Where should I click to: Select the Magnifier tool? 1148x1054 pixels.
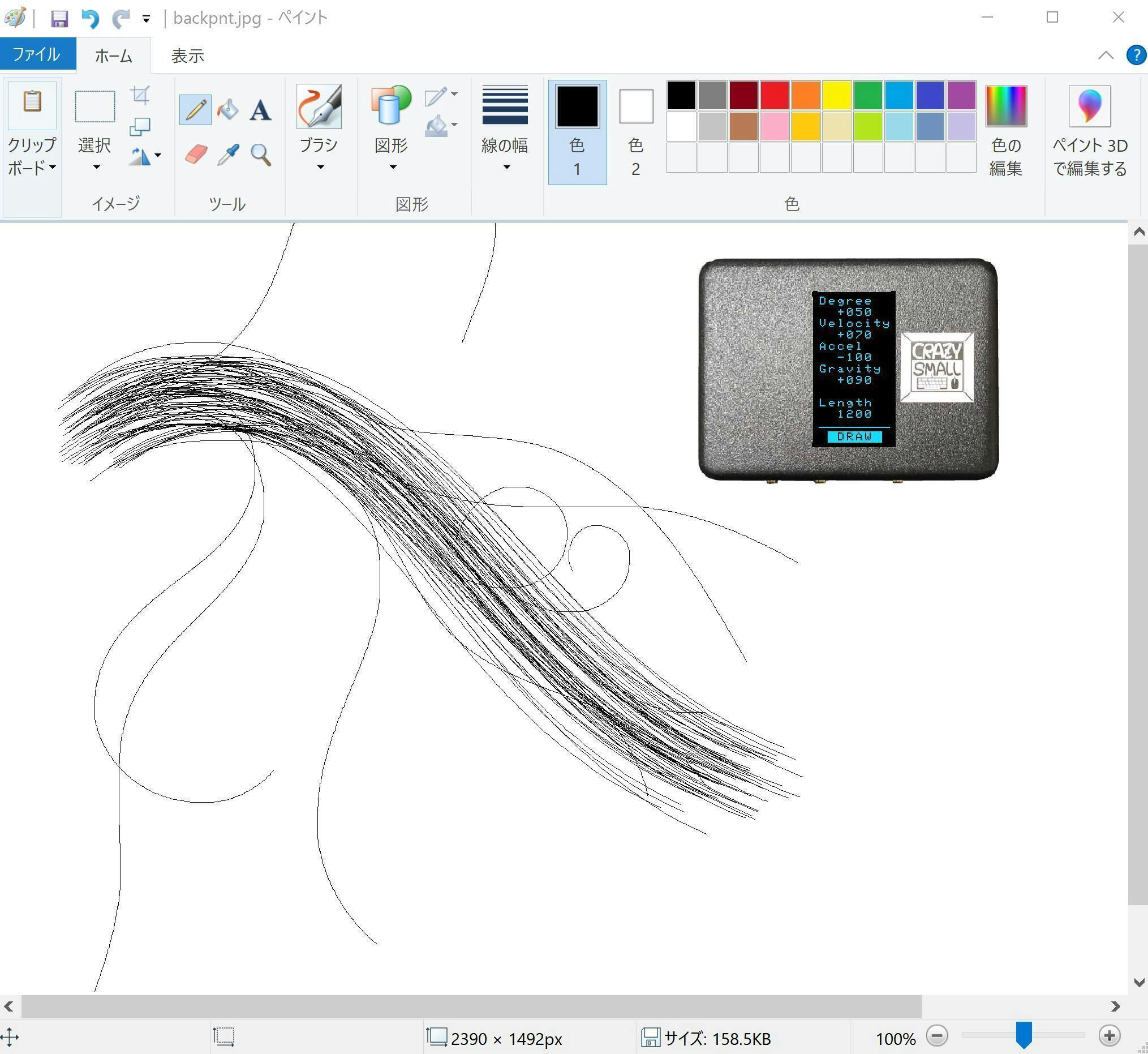tap(260, 155)
